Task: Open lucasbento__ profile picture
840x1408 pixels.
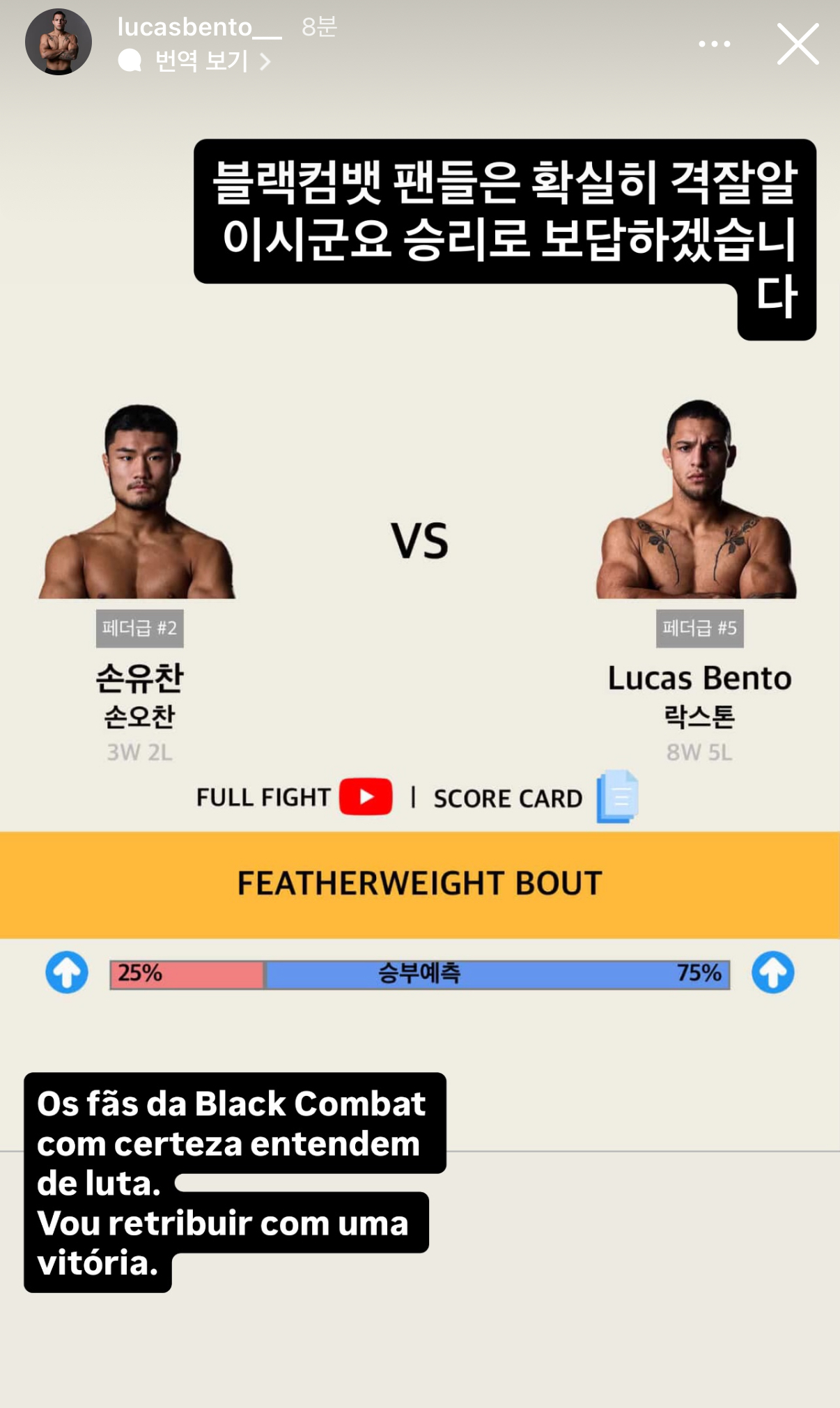Action: point(59,42)
